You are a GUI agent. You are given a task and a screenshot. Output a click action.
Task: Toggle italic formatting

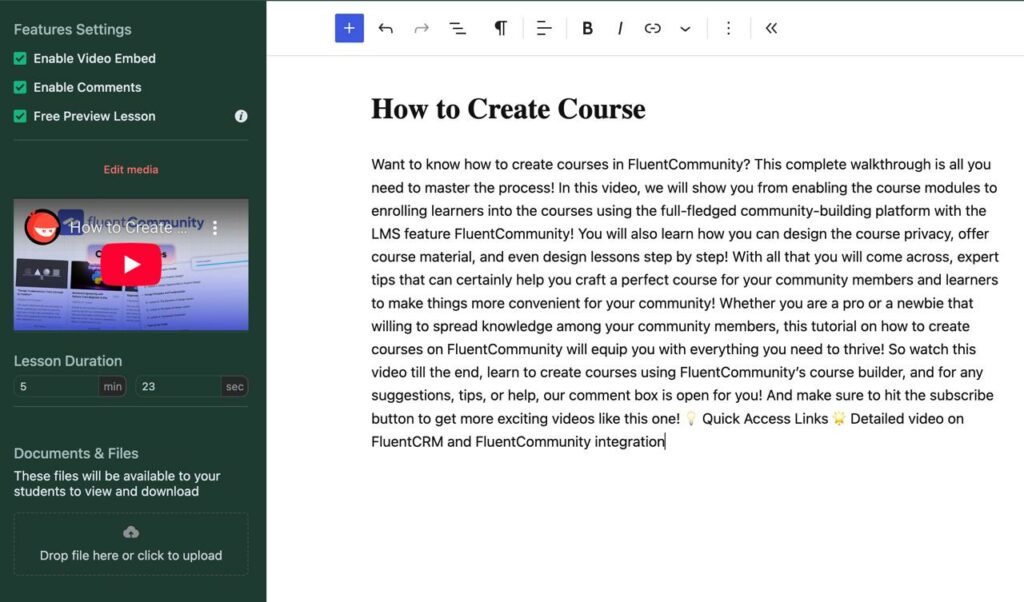(620, 28)
